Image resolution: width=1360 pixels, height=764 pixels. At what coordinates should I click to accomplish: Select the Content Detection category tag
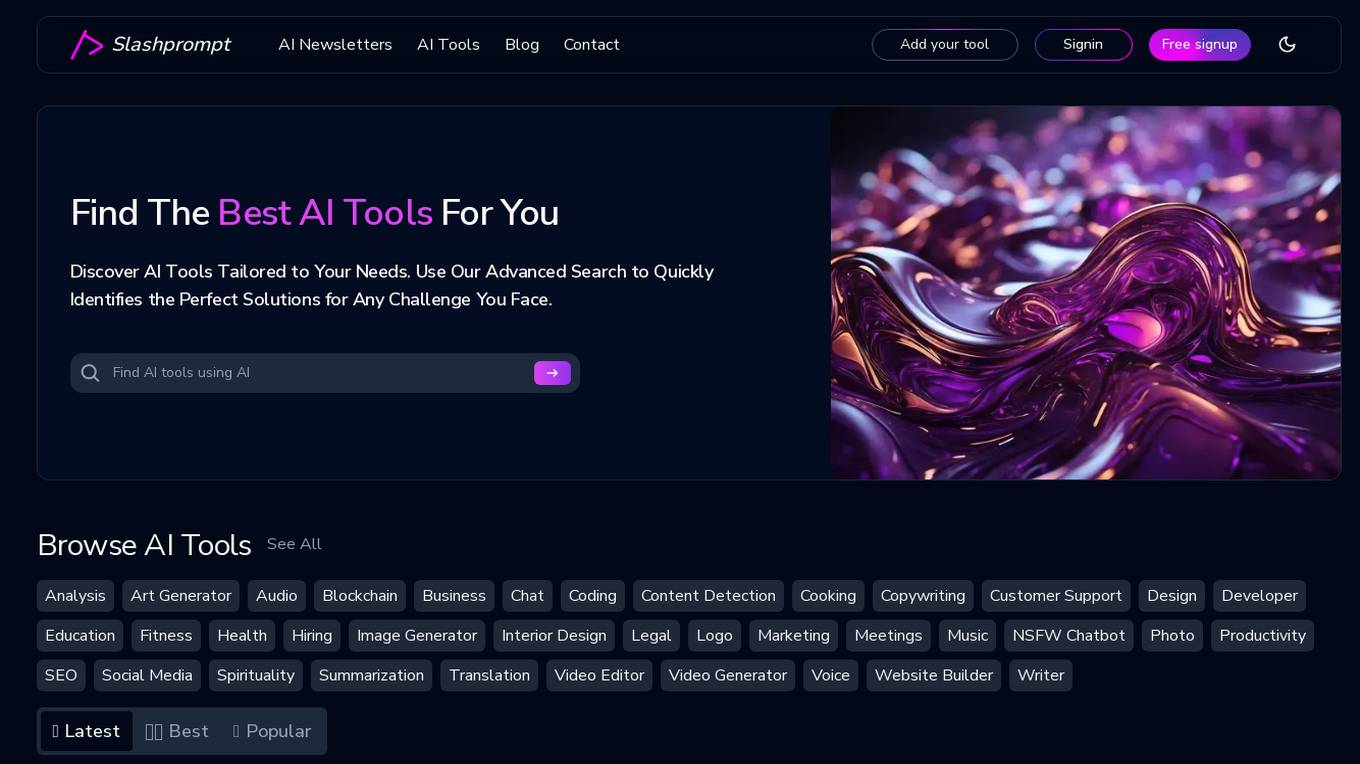tap(708, 596)
